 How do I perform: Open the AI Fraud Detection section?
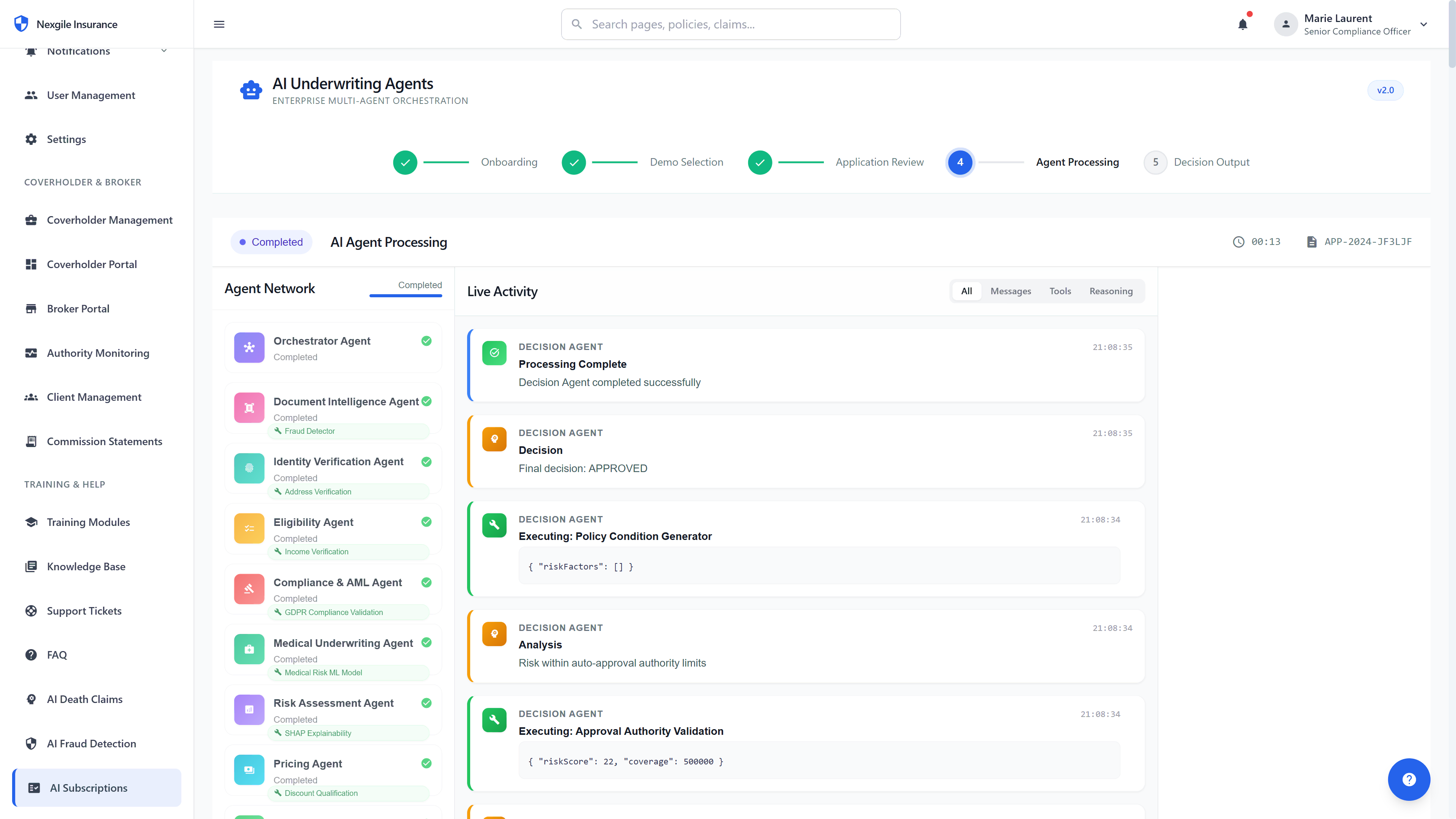click(x=91, y=743)
